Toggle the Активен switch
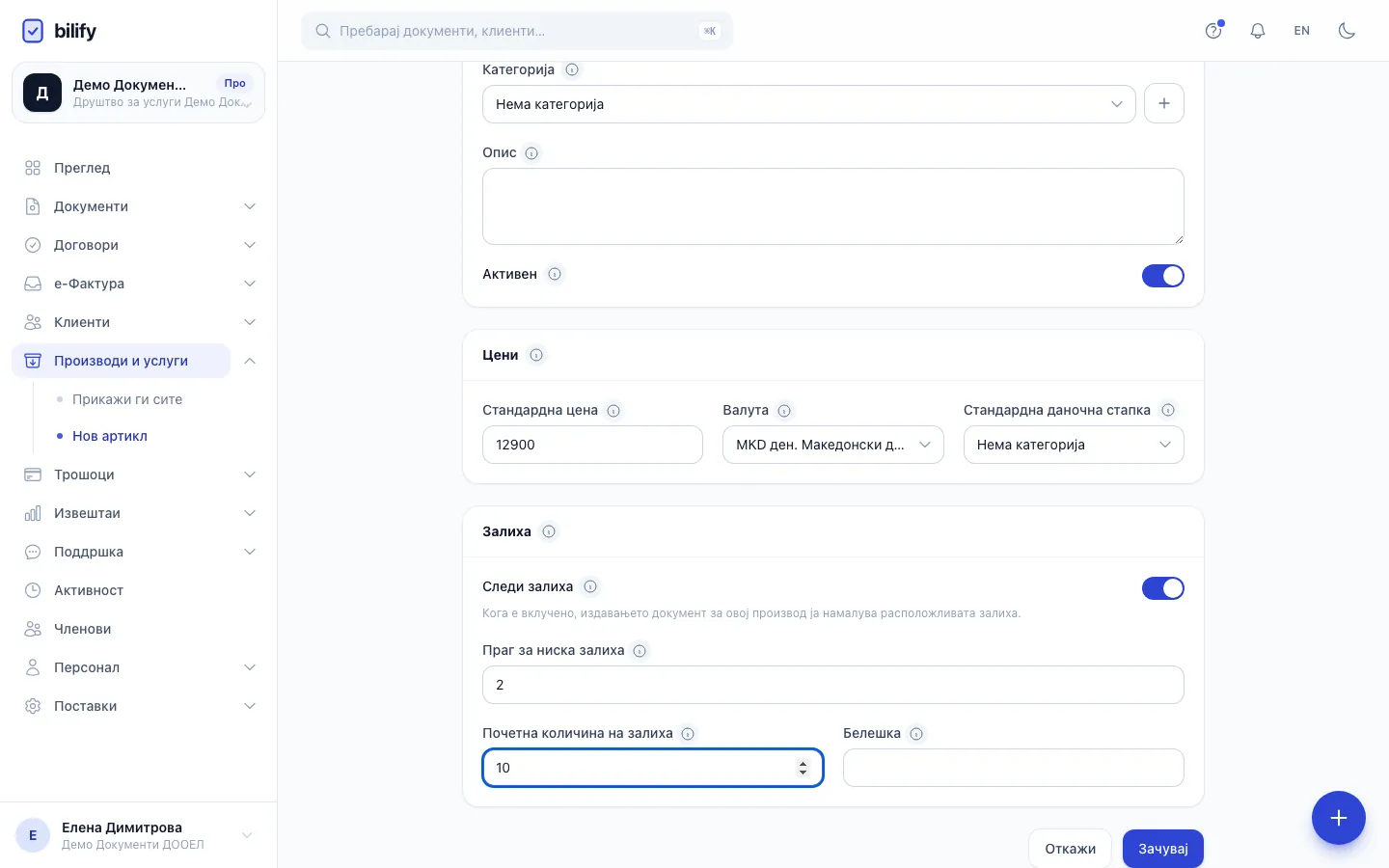The width and height of the screenshot is (1389, 868). pyautogui.click(x=1163, y=276)
